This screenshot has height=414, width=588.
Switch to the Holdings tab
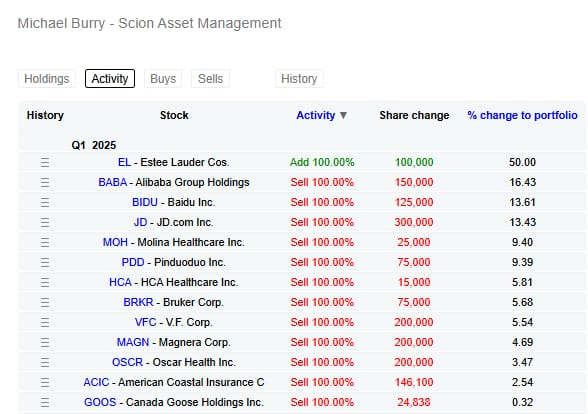pos(47,79)
